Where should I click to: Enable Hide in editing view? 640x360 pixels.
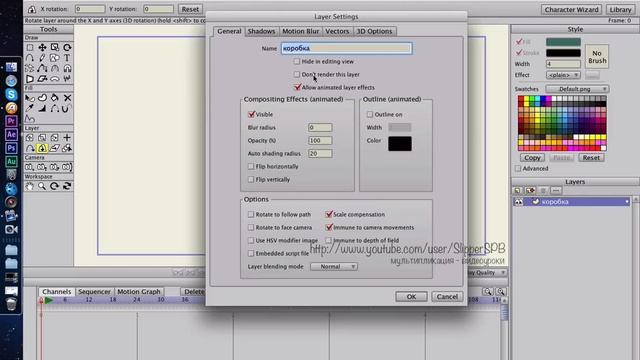[297, 61]
